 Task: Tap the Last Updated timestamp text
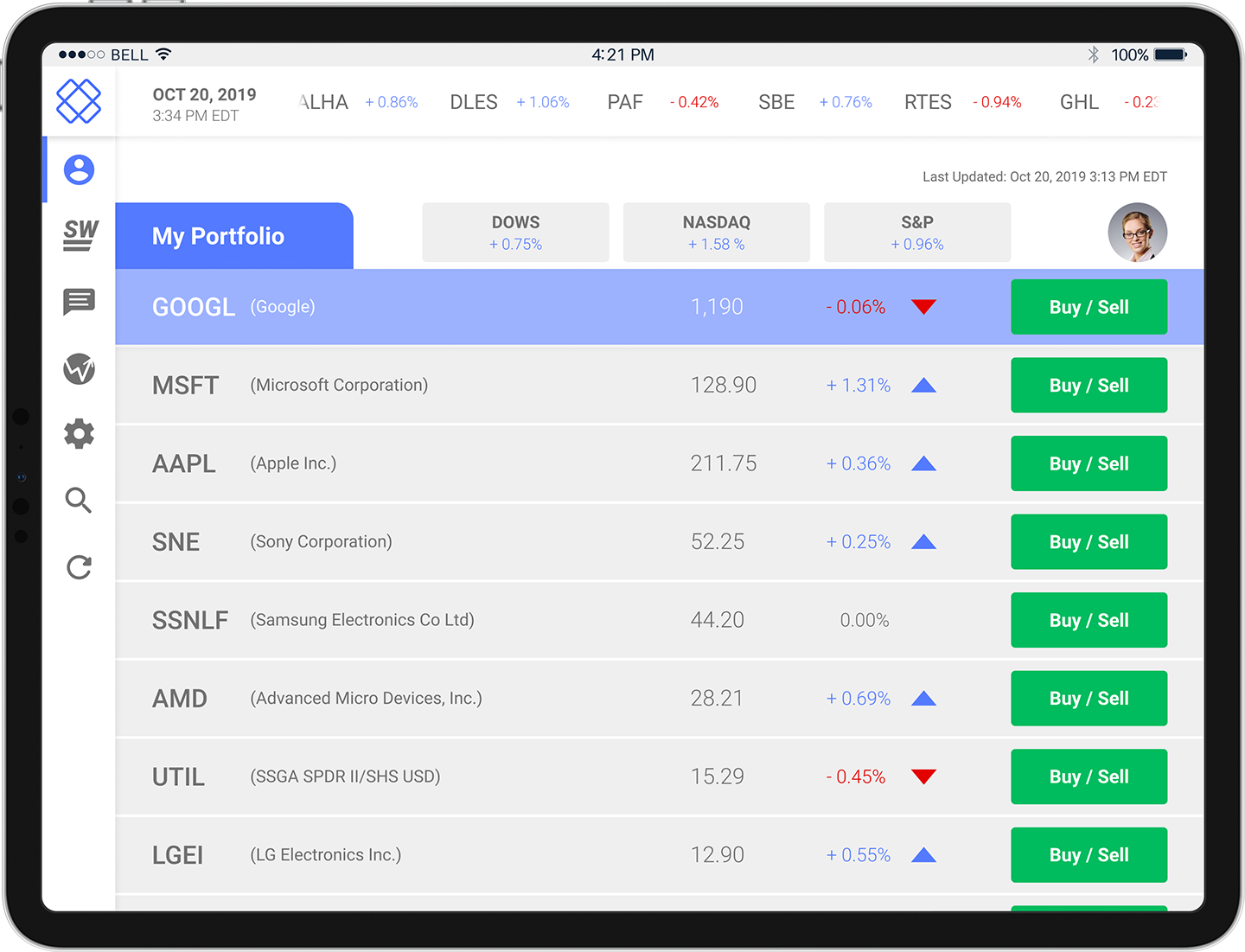pyautogui.click(x=1044, y=176)
